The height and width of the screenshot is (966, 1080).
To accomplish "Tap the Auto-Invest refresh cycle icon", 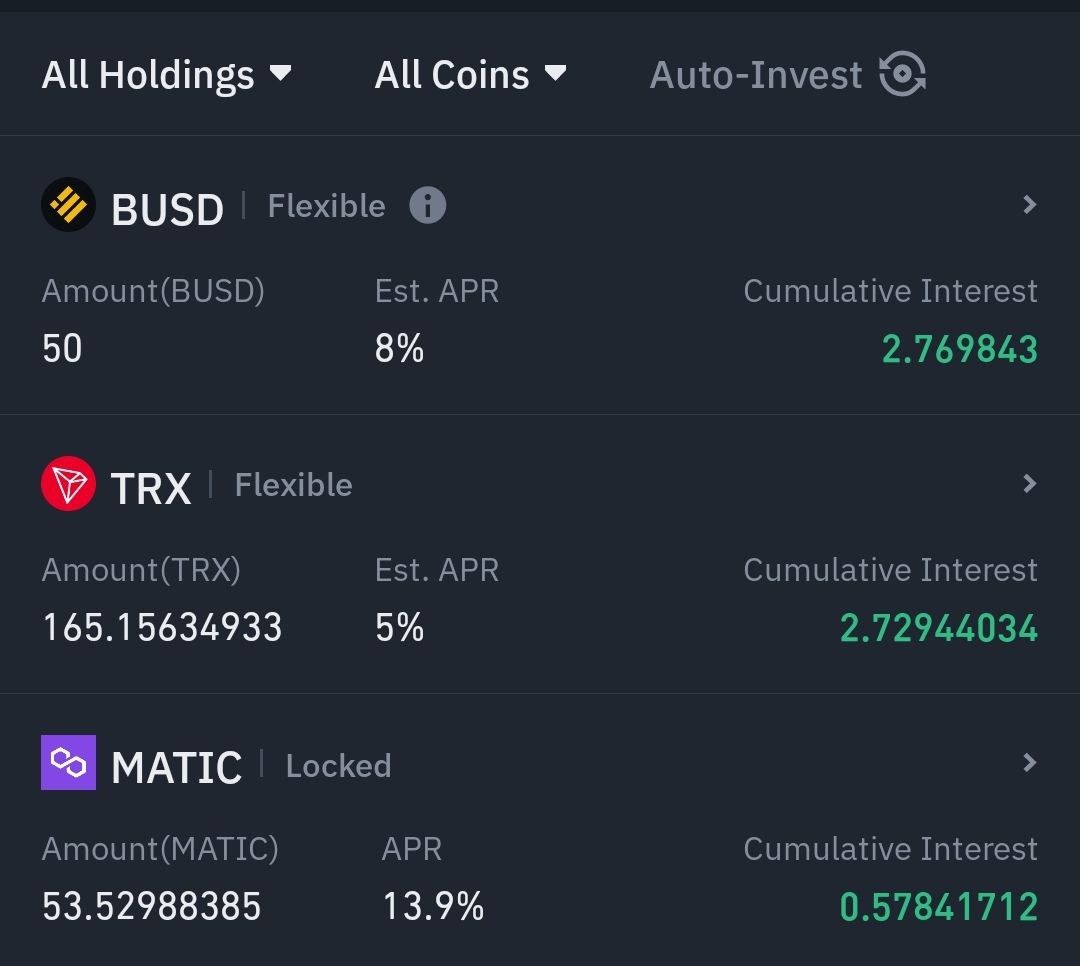I will click(x=902, y=74).
